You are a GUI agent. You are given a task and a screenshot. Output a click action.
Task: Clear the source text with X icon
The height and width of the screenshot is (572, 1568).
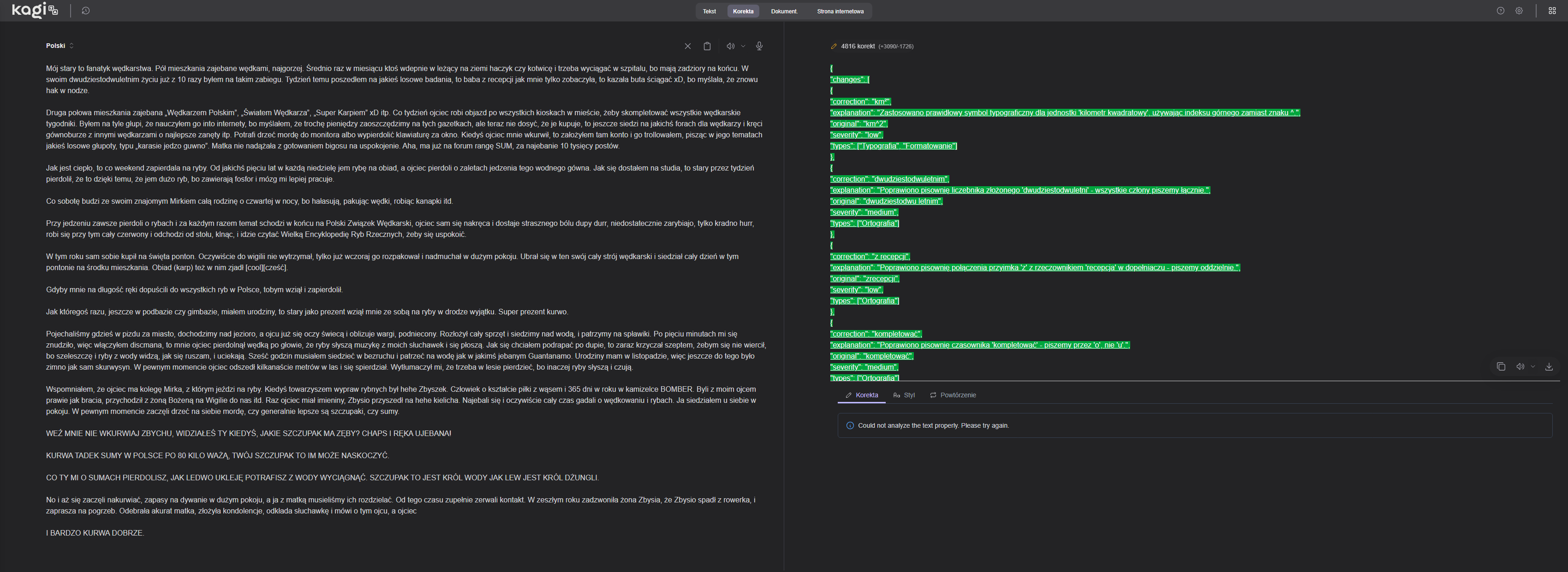[687, 46]
